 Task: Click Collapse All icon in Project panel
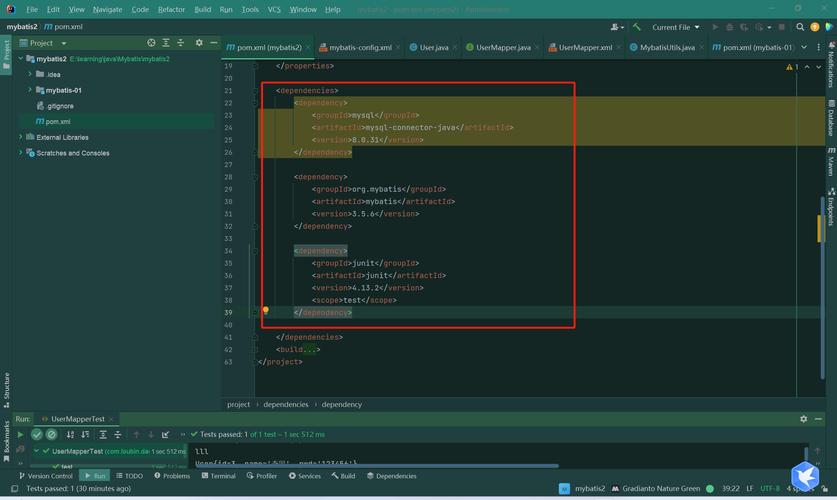pyautogui.click(x=180, y=43)
